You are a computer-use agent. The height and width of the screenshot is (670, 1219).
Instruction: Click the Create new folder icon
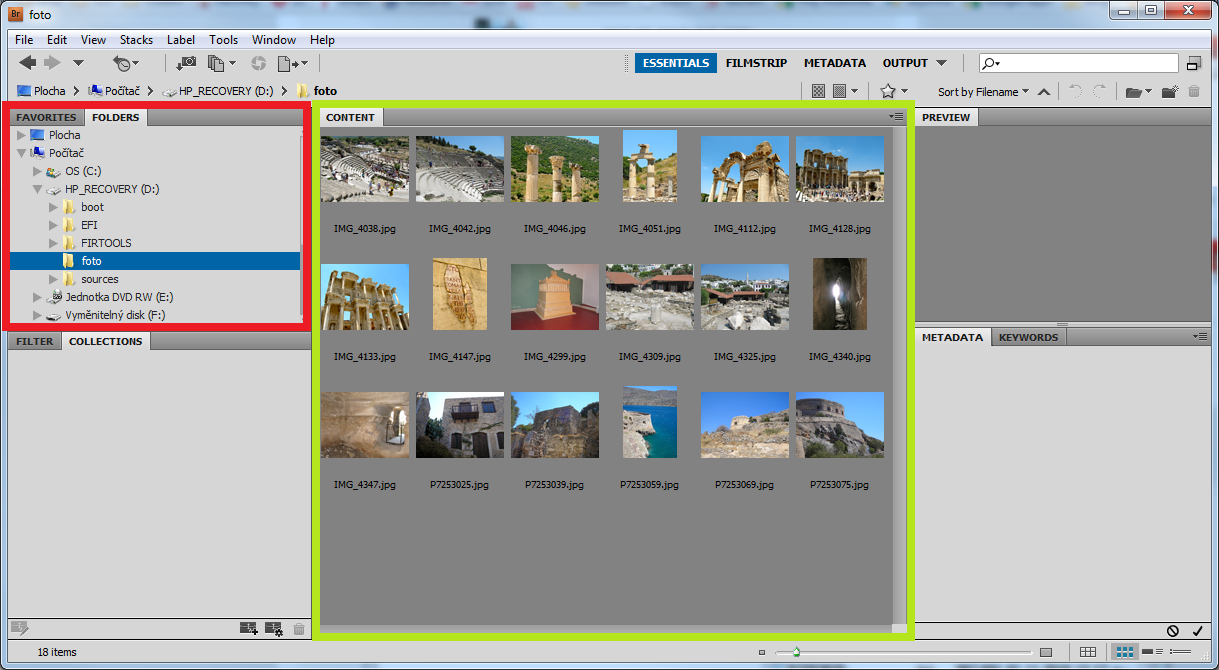[1169, 92]
